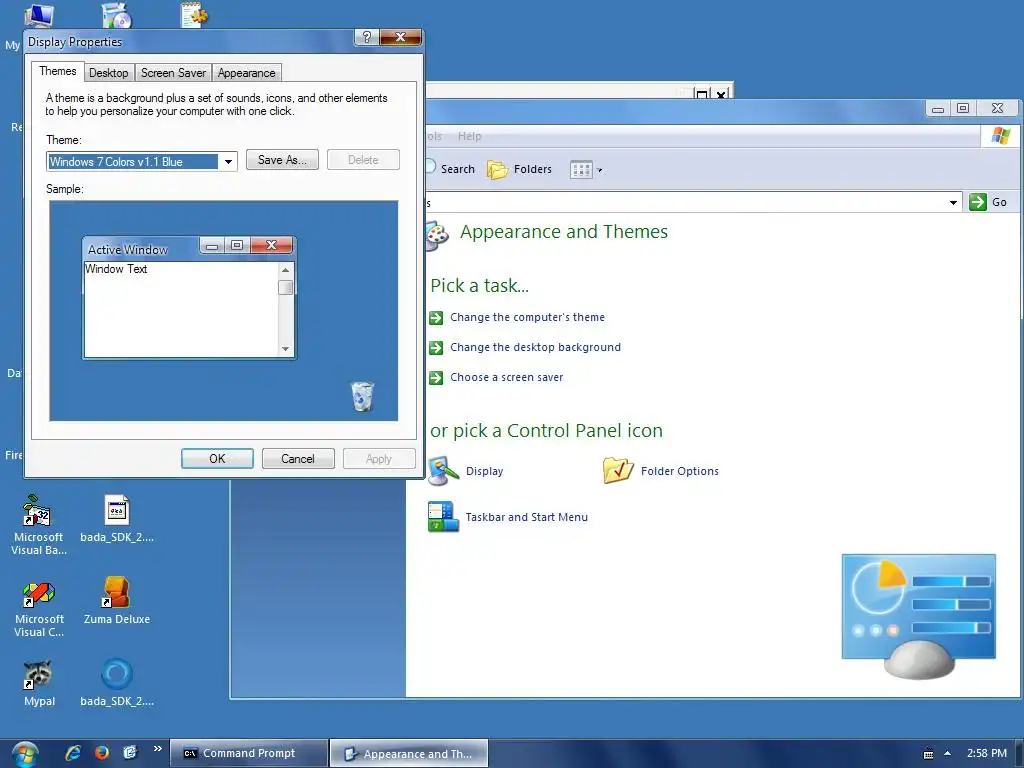The width and height of the screenshot is (1024, 768).
Task: Launch Internet Explorer from Quick Launch
Action: click(x=73, y=753)
